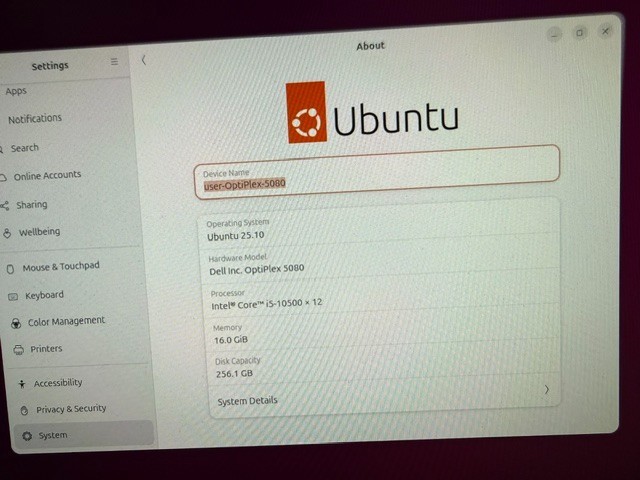Viewport: 640px width, 480px height.
Task: Click the System gear icon
Action: [27, 436]
